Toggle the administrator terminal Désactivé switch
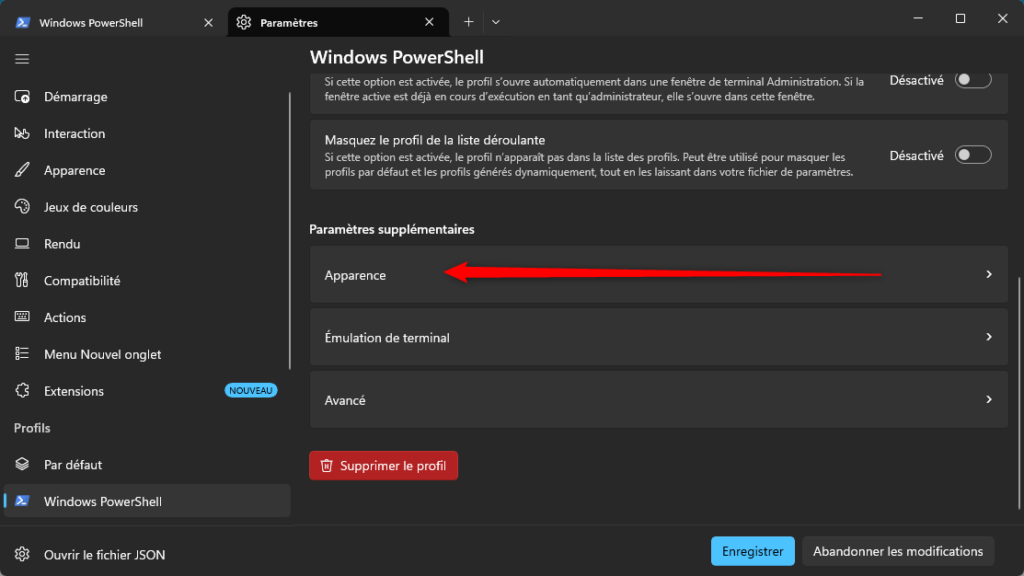 [973, 80]
